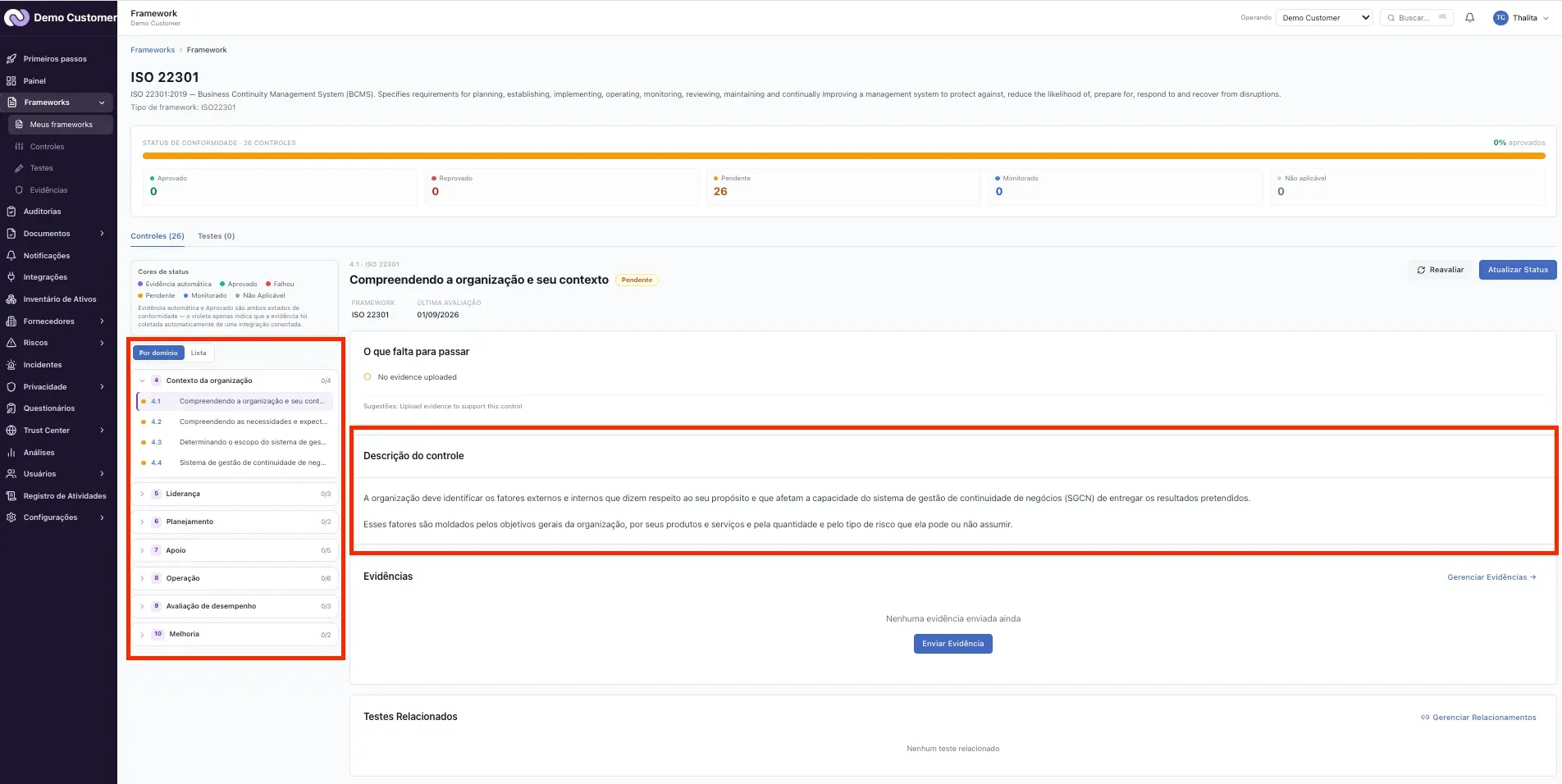Select Por domínio view toggle
The height and width of the screenshot is (784, 1562).
[158, 353]
